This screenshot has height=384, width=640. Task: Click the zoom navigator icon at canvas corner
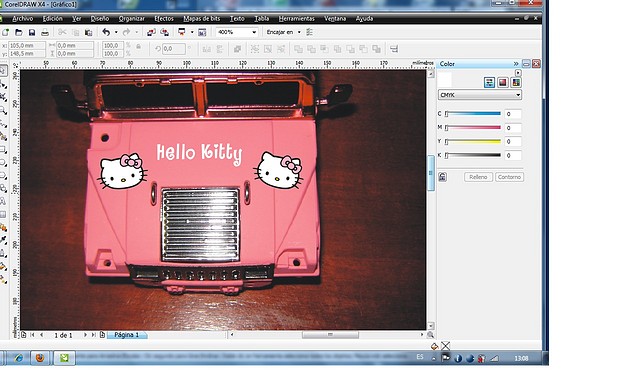[x=430, y=335]
